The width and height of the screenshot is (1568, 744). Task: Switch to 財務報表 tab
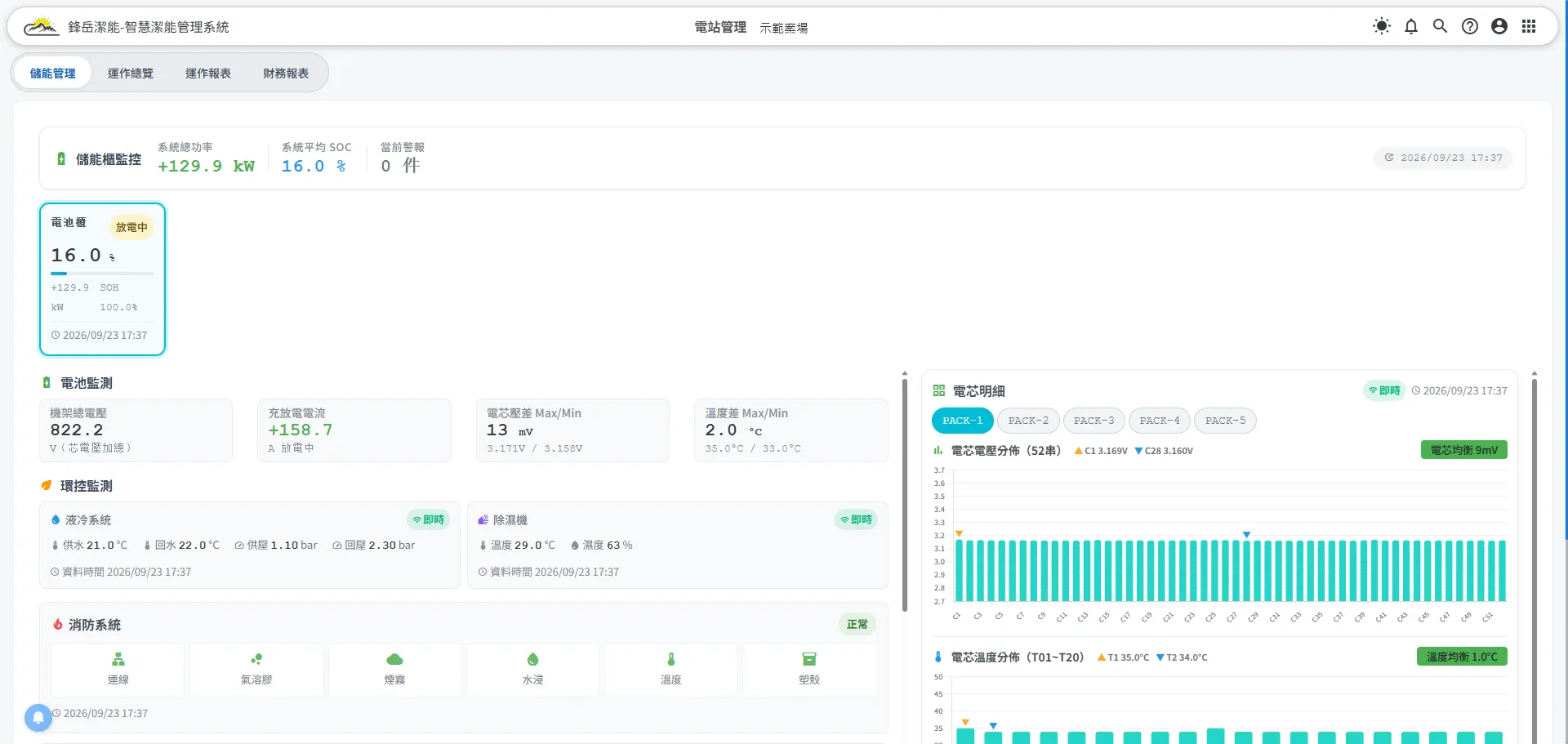tap(286, 74)
